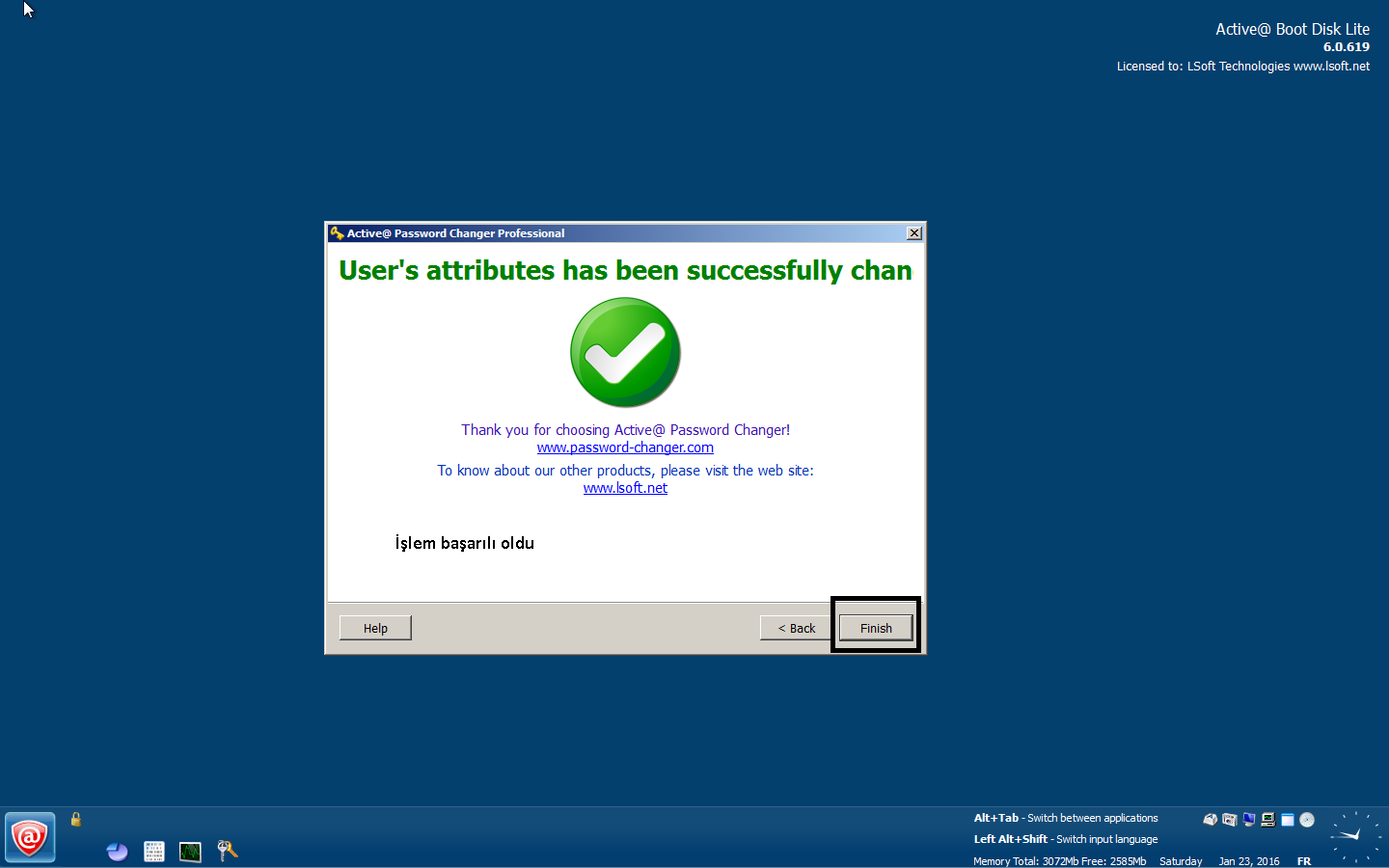Click the Active@ Boot Disk Lite title text
This screenshot has width=1389, height=868.
pos(1293,29)
